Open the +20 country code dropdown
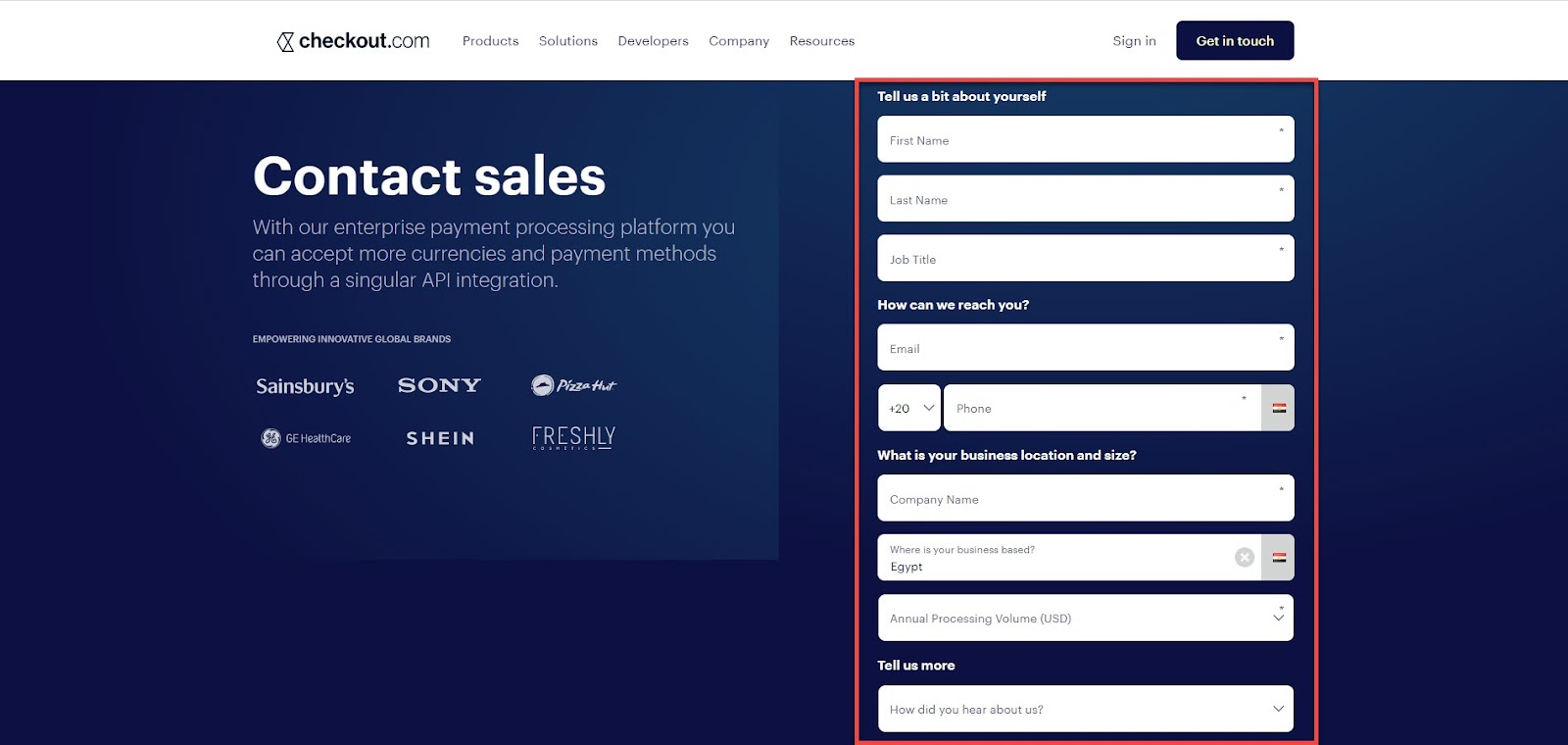Screen dimensions: 1568x745 [x=909, y=408]
